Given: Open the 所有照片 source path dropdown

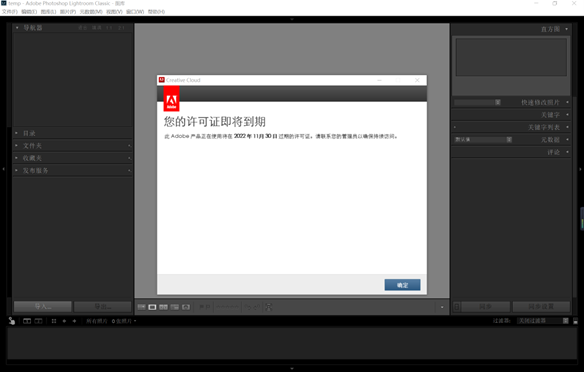Looking at the screenshot, I should coord(111,321).
